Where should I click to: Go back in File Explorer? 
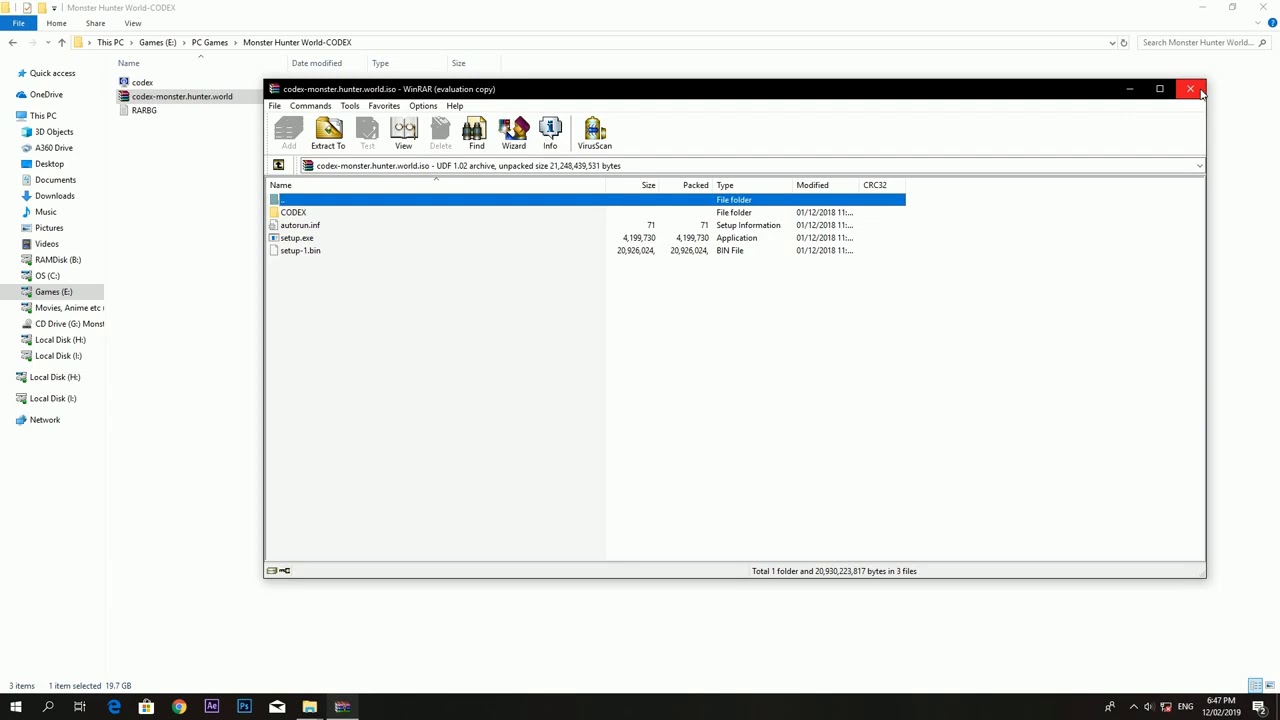click(x=12, y=43)
